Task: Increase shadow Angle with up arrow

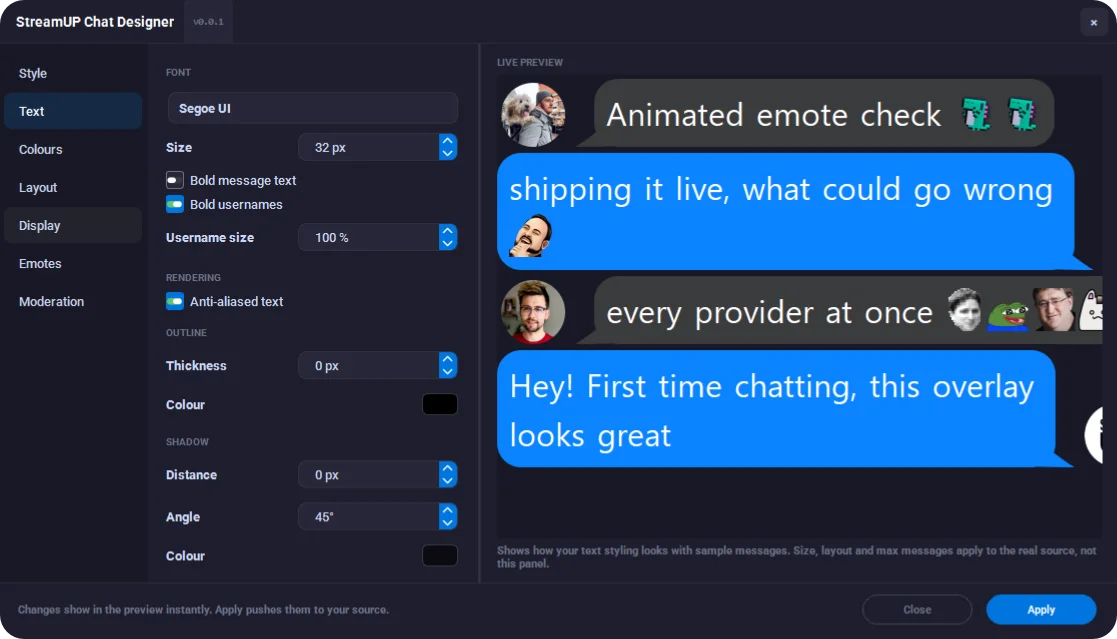Action: point(447,510)
